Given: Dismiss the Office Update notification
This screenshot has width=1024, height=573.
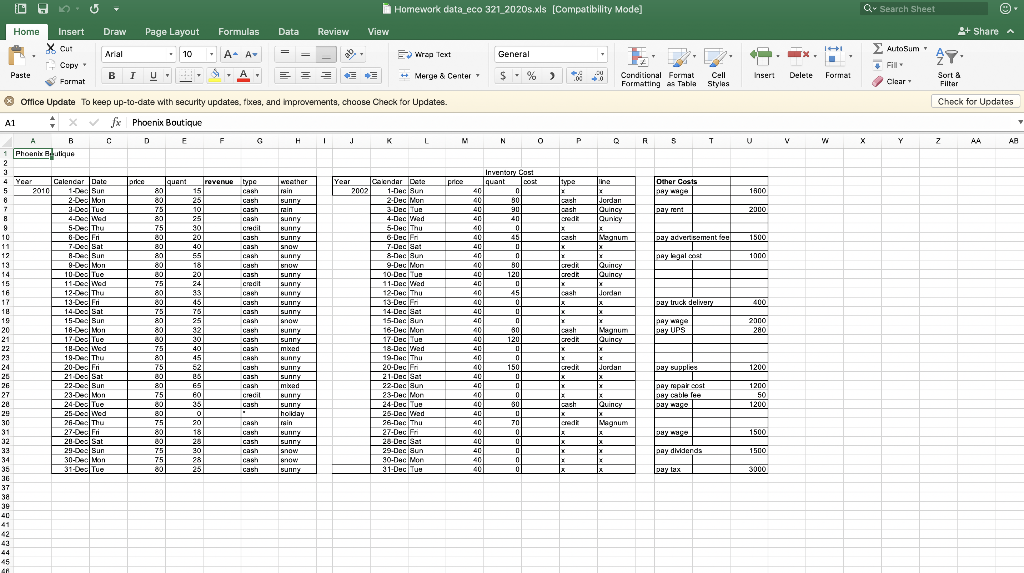Looking at the screenshot, I should (9, 101).
